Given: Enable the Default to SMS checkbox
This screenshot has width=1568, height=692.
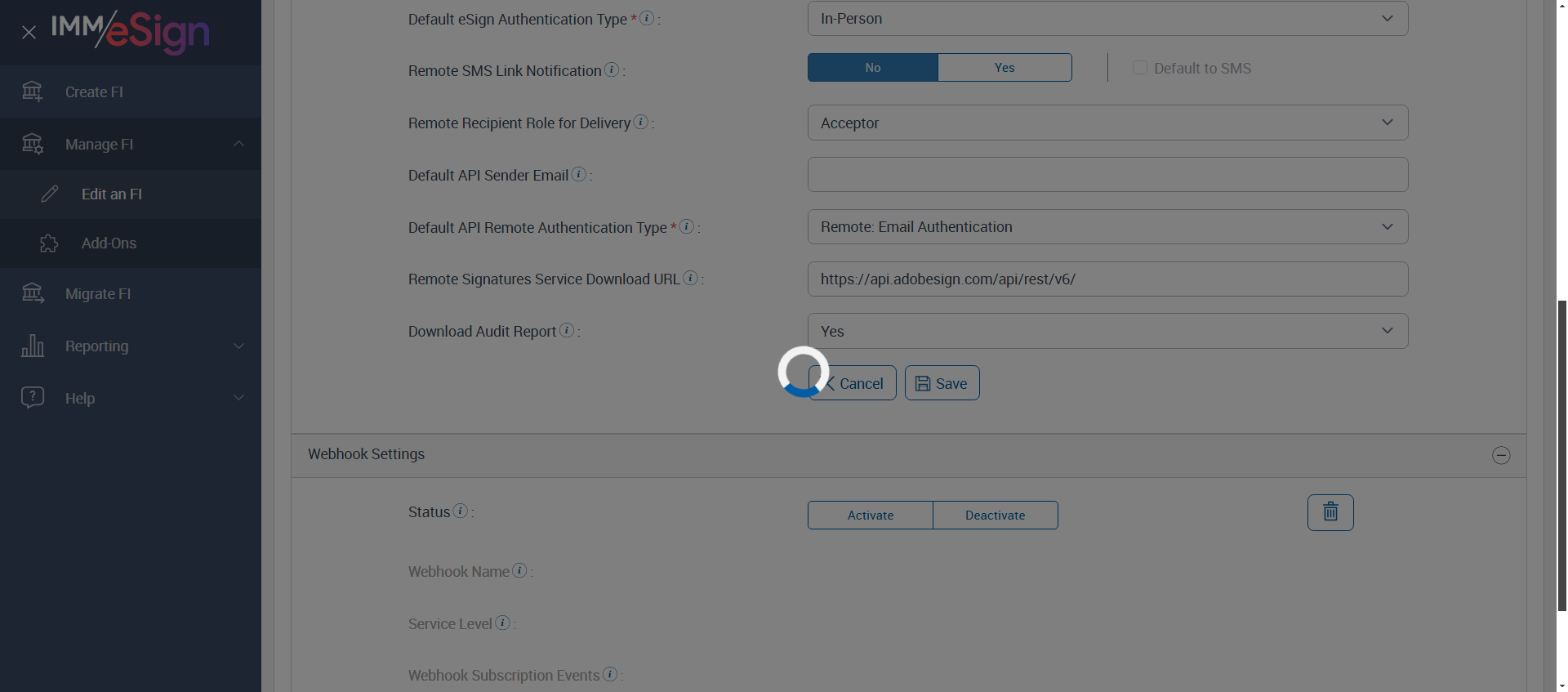Looking at the screenshot, I should tap(1139, 68).
